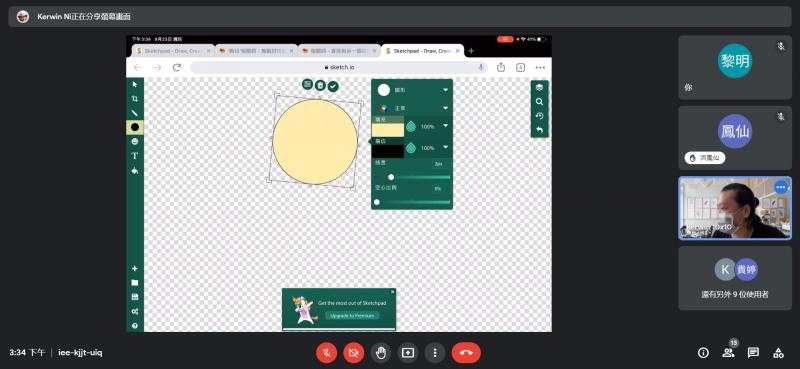The image size is (800, 369).
Task: Click the hollow ratio percent field
Action: click(x=438, y=189)
